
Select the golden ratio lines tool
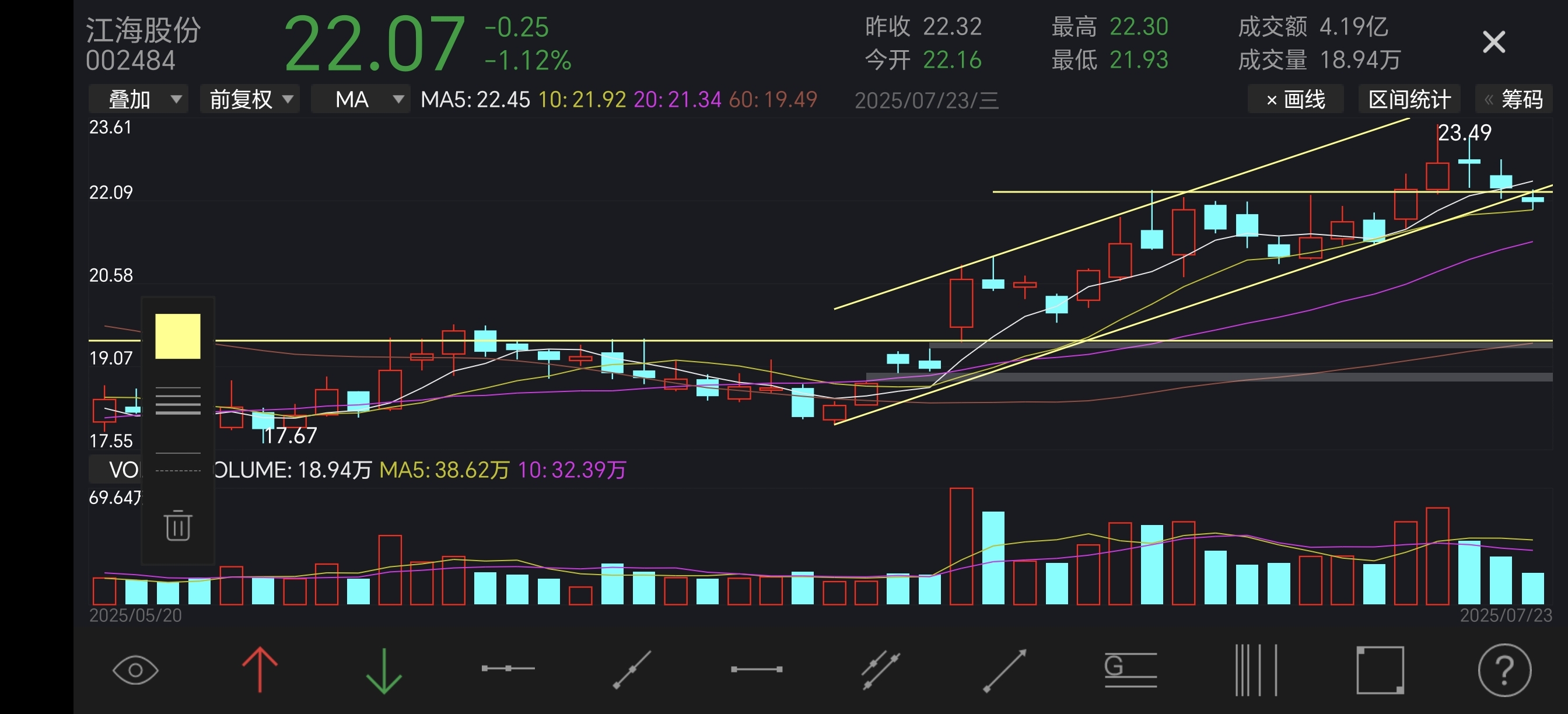tap(1130, 670)
